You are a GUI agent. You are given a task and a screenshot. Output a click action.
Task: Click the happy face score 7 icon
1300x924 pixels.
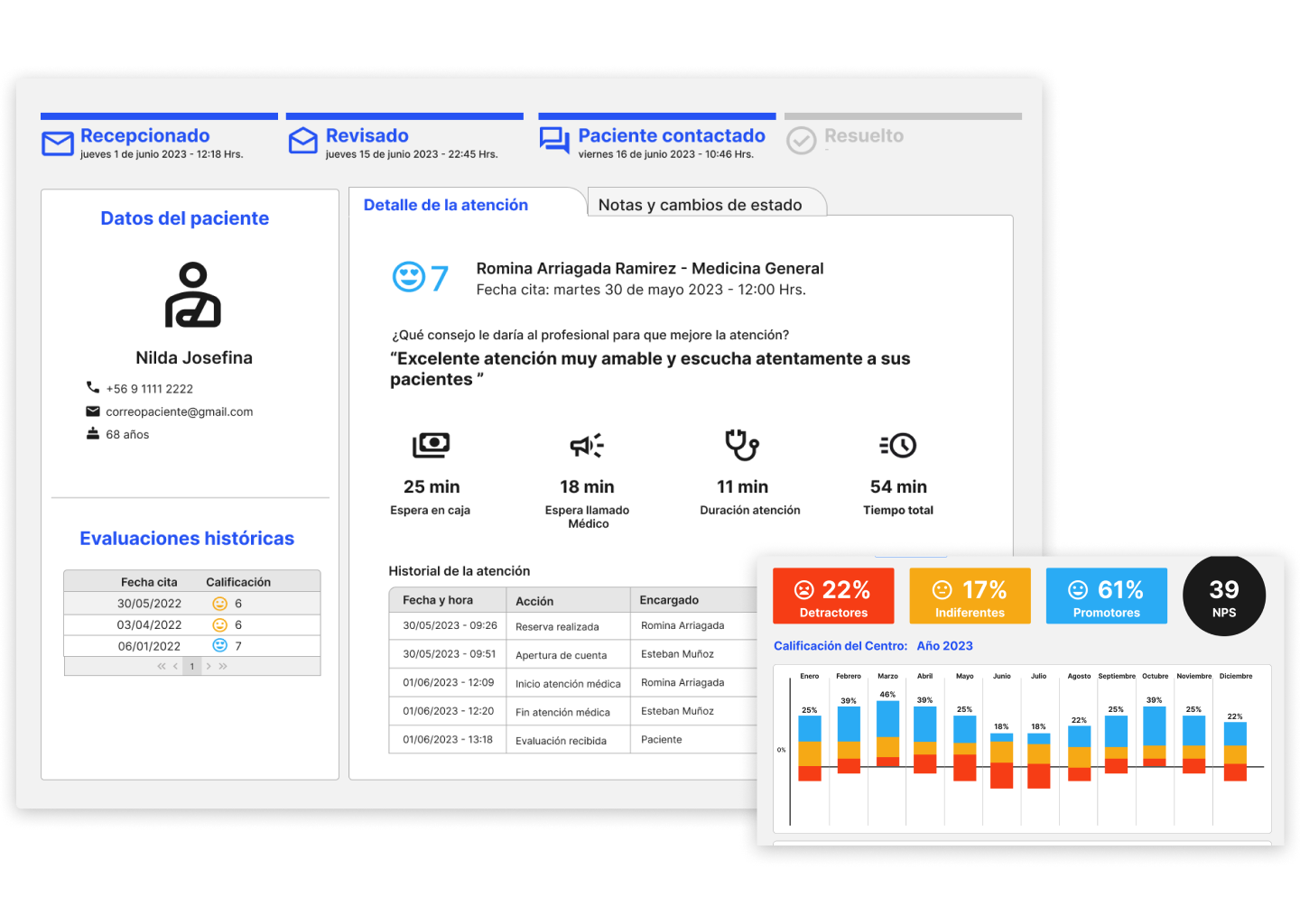(409, 277)
